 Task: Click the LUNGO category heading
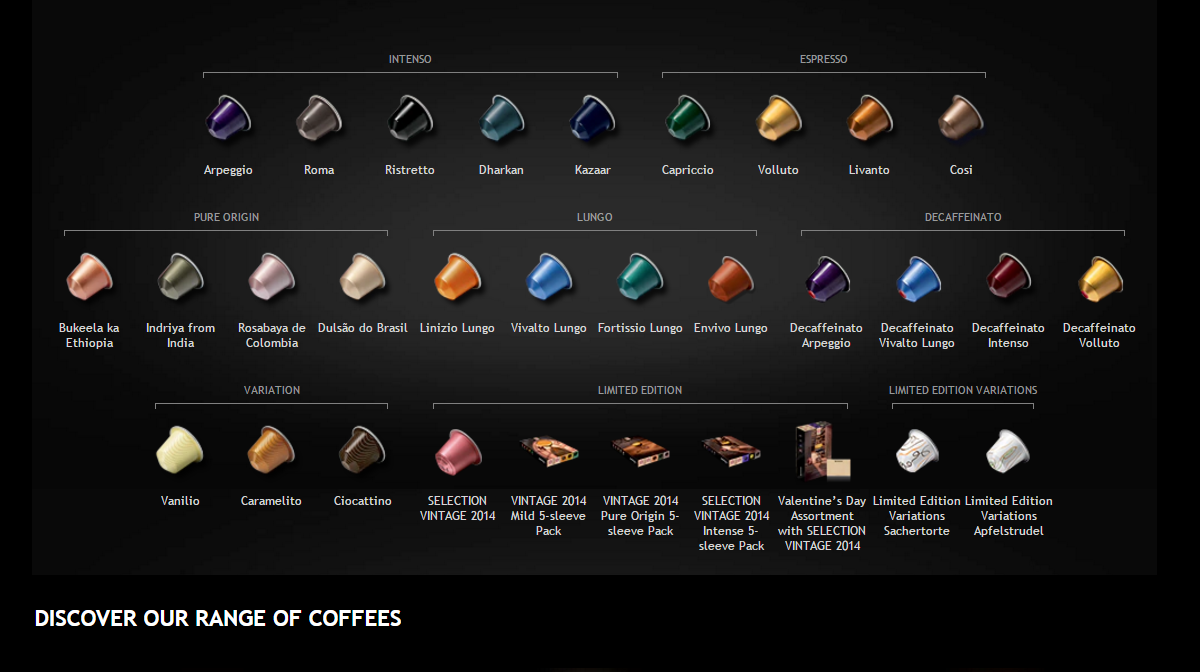coord(594,217)
